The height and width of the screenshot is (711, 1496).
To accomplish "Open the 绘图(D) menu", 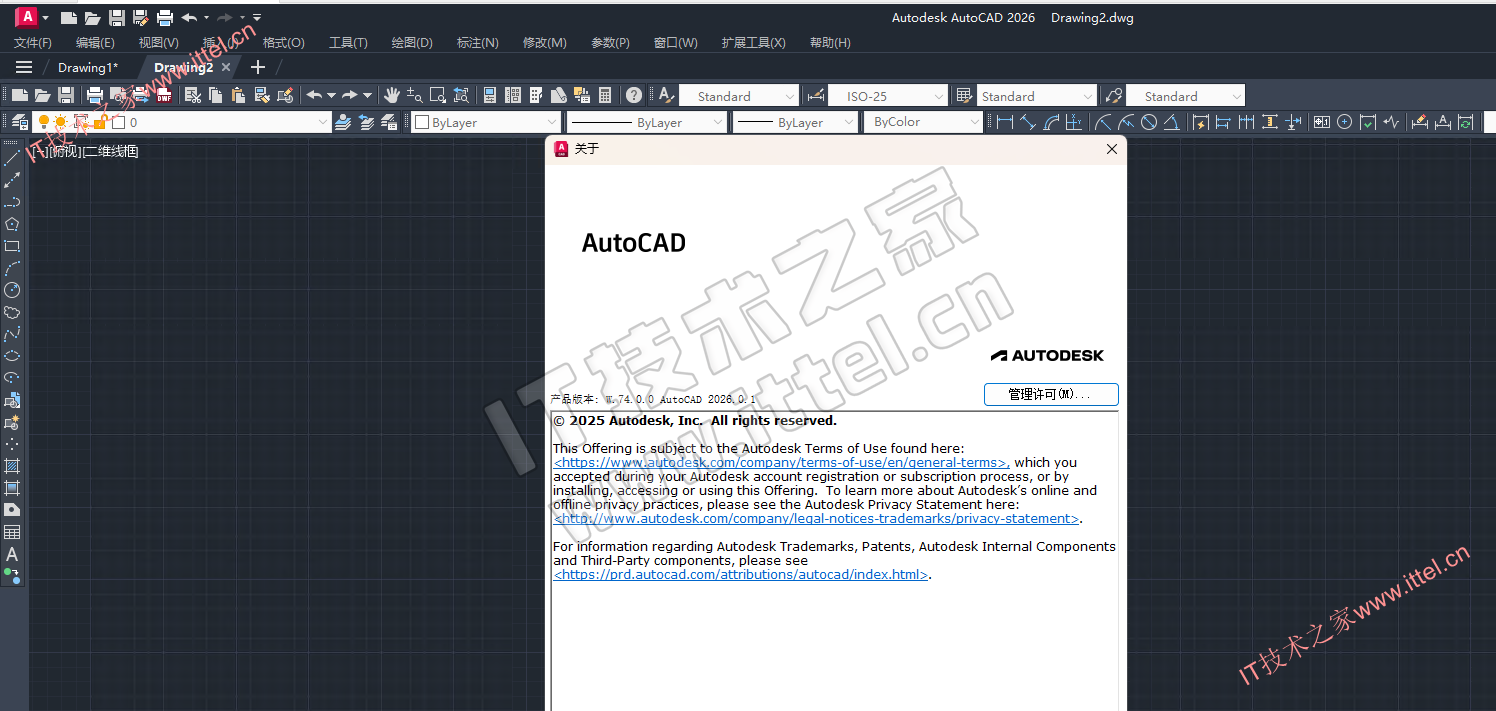I will point(412,43).
